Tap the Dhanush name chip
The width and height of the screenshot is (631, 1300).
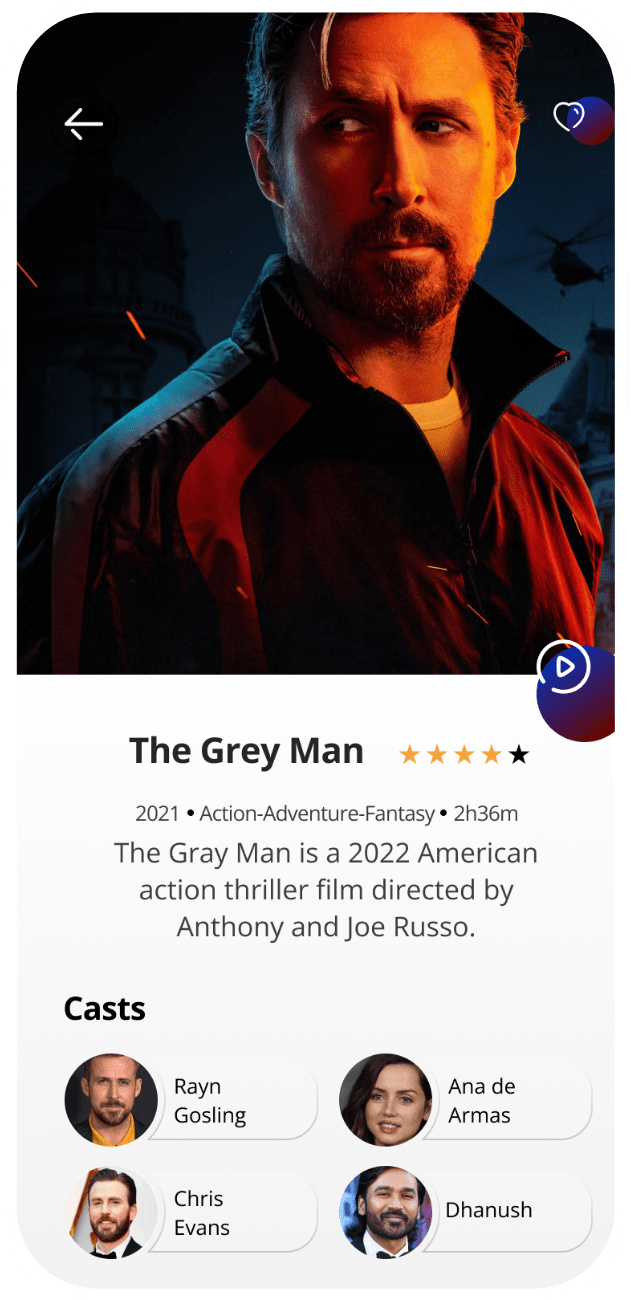point(510,1212)
